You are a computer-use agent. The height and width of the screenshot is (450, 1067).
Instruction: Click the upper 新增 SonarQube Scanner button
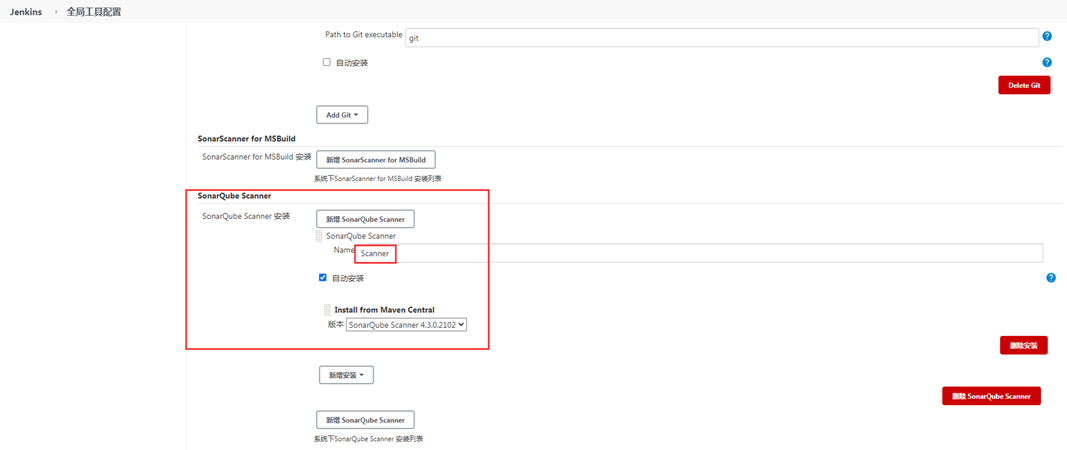click(x=365, y=219)
